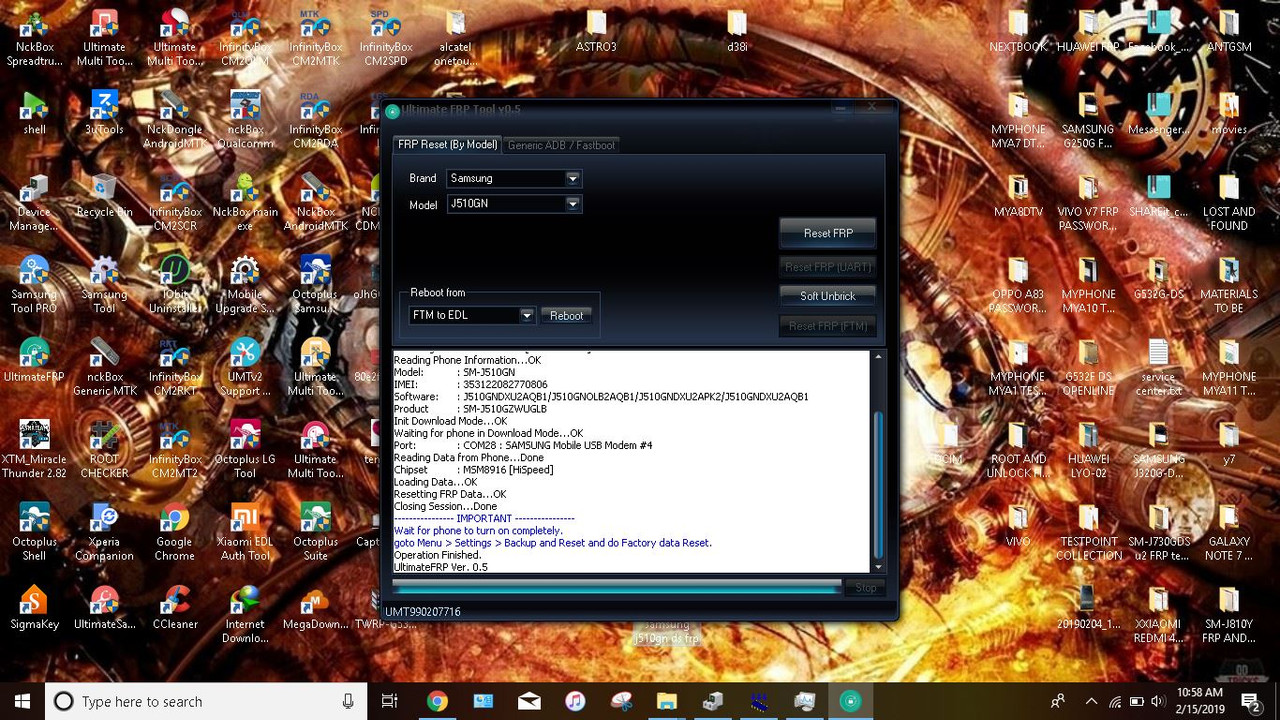This screenshot has width=1280, height=720.
Task: Click the "Operation Finished." log line
Action: pyautogui.click(x=438, y=555)
